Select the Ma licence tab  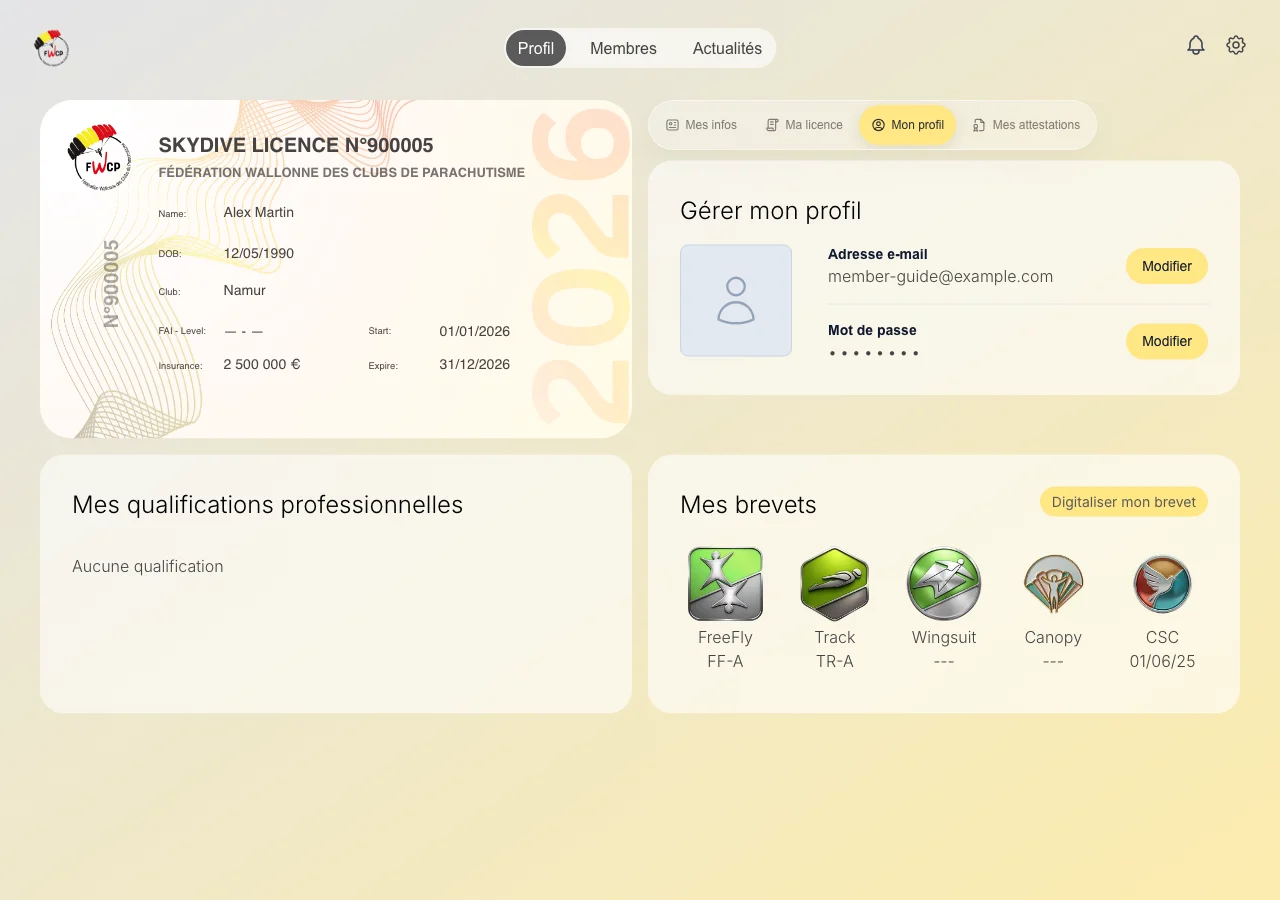804,125
